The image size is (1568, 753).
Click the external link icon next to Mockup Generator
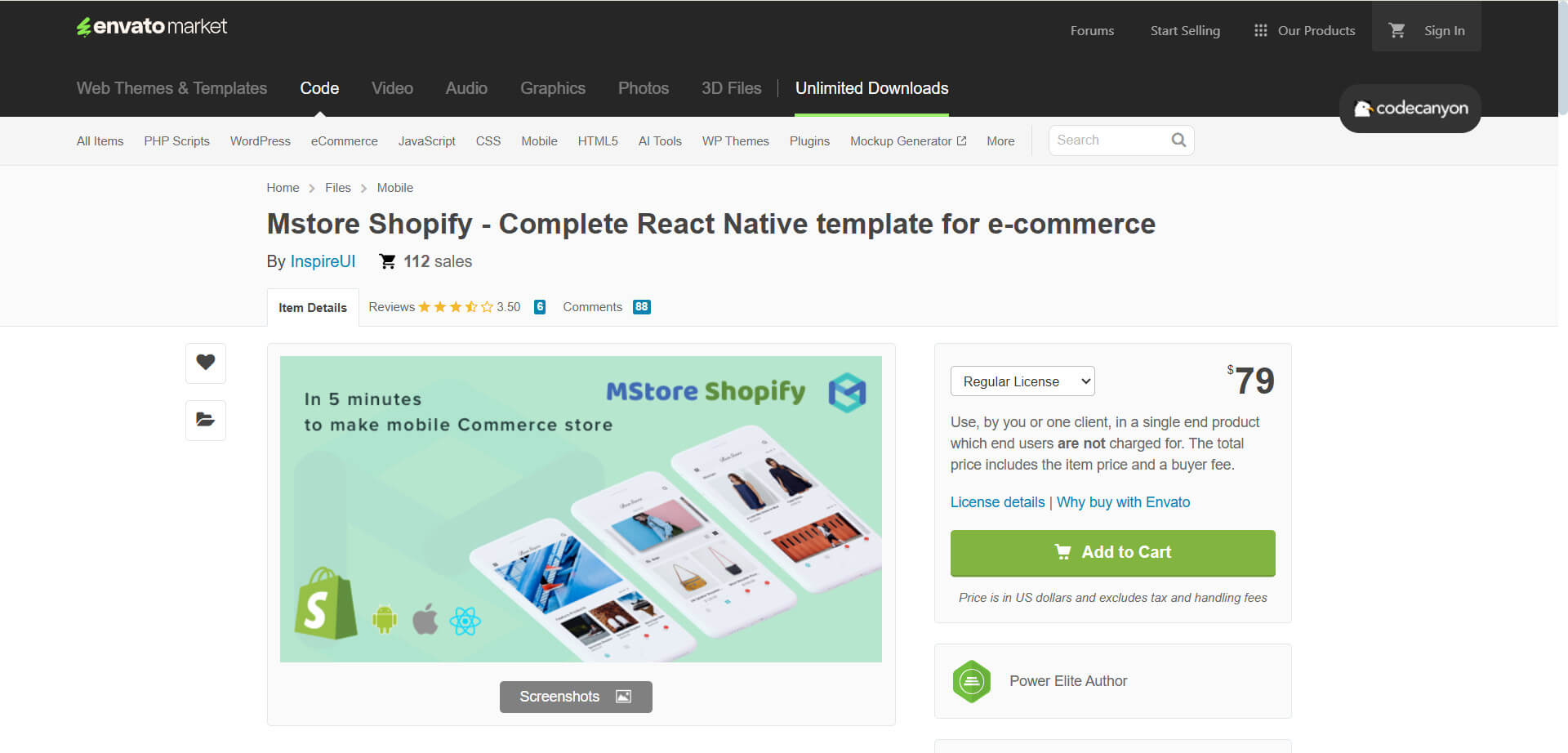pos(961,141)
